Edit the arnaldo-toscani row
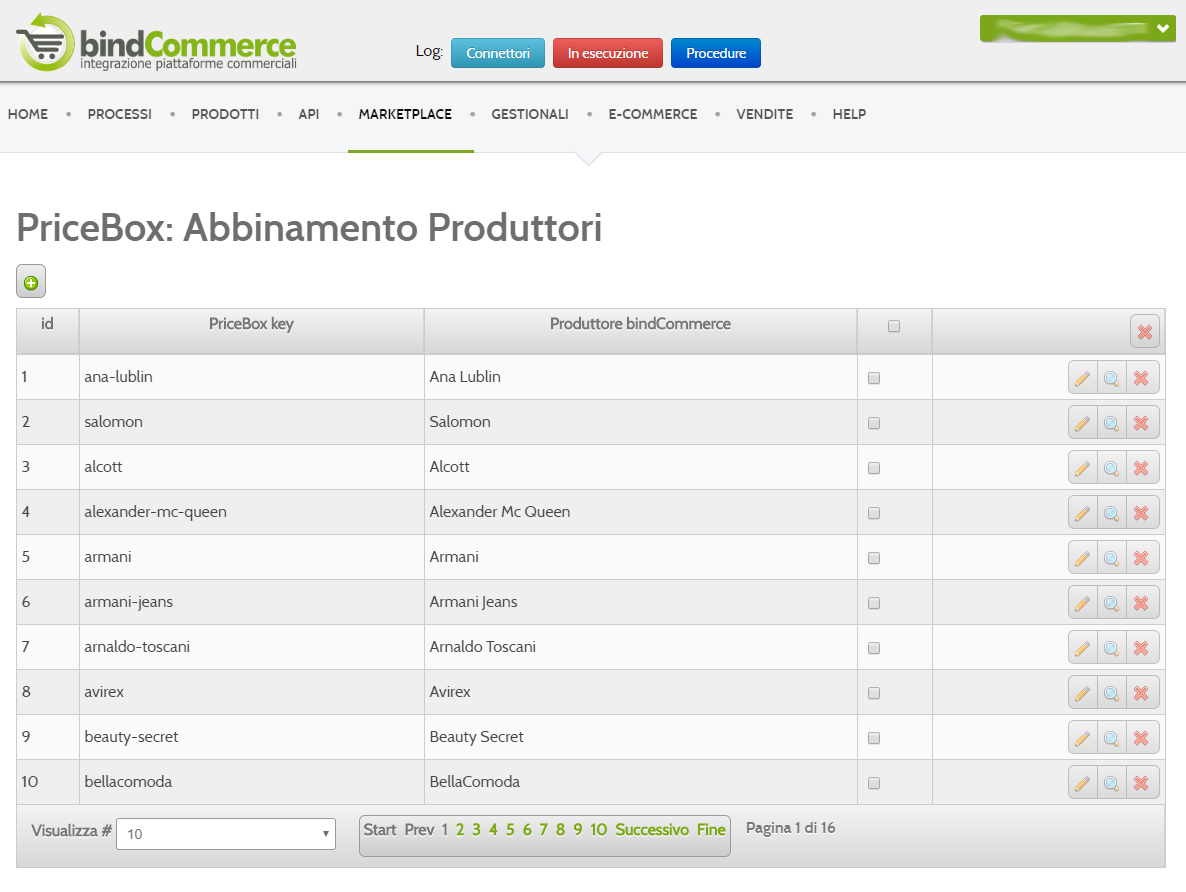 point(1082,648)
